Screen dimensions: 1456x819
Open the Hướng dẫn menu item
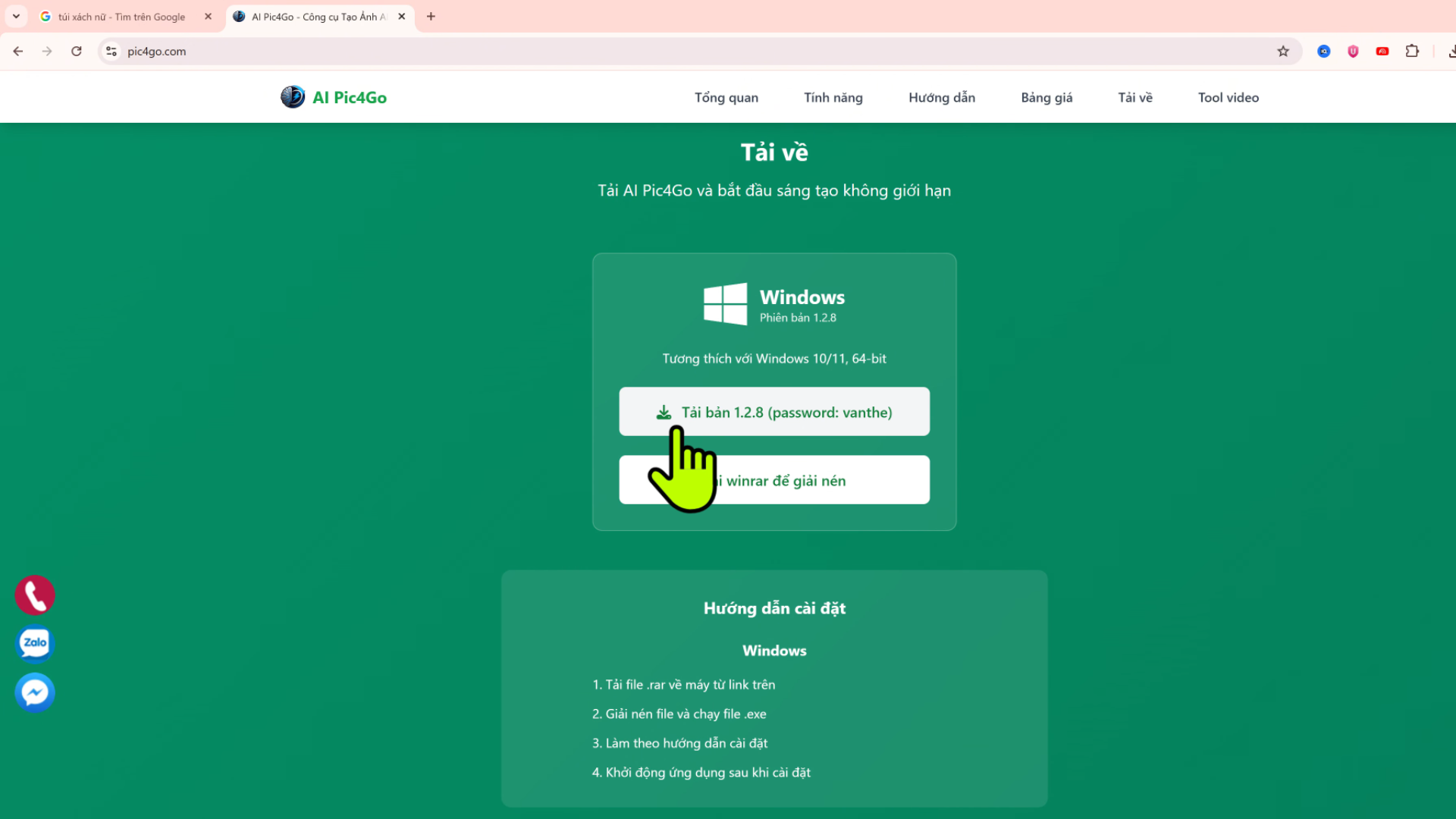click(x=942, y=98)
